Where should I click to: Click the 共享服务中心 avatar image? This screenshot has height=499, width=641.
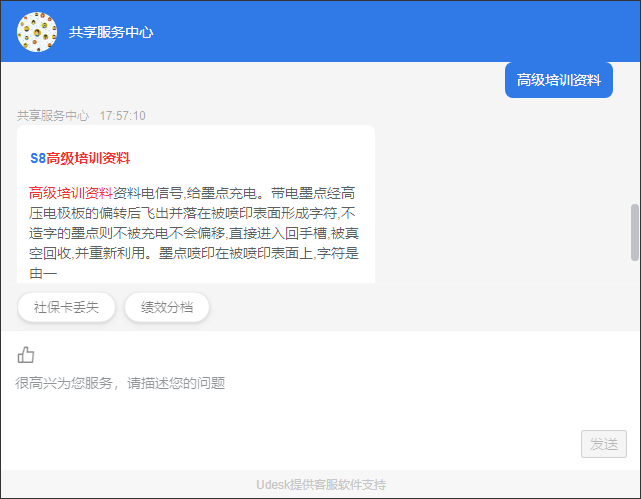click(37, 32)
